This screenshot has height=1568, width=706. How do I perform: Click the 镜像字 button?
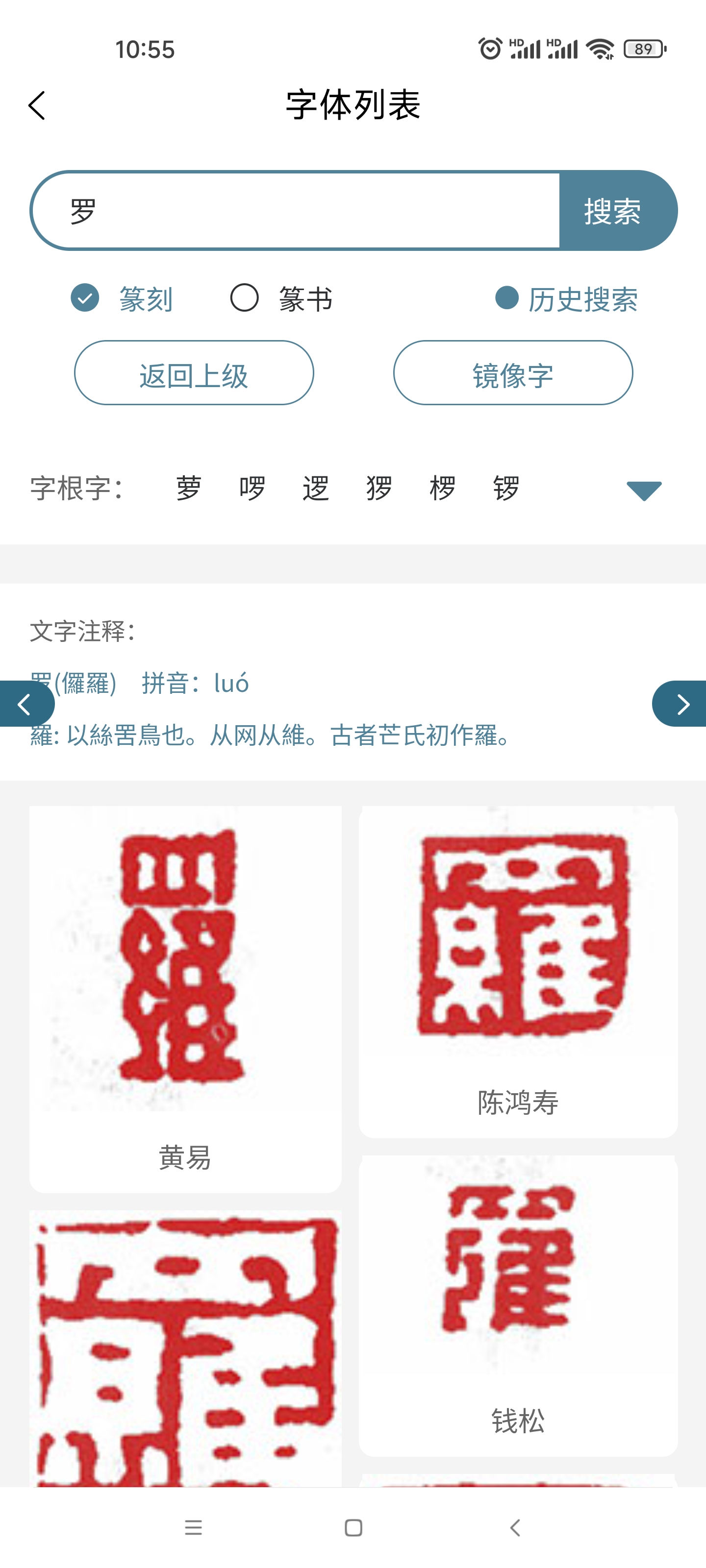pyautogui.click(x=513, y=372)
